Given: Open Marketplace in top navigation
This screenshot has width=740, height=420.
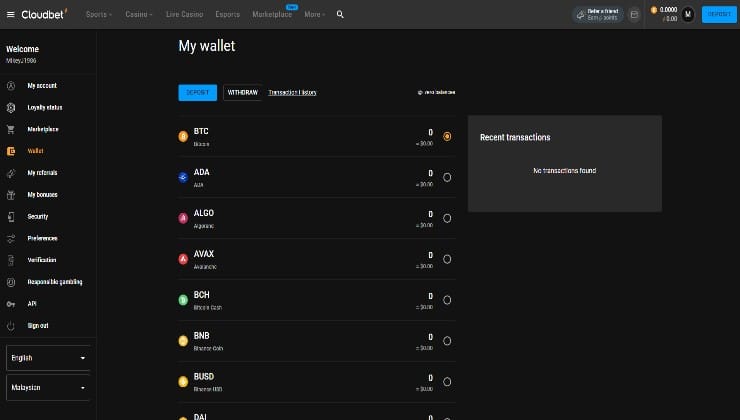Looking at the screenshot, I should tap(272, 15).
